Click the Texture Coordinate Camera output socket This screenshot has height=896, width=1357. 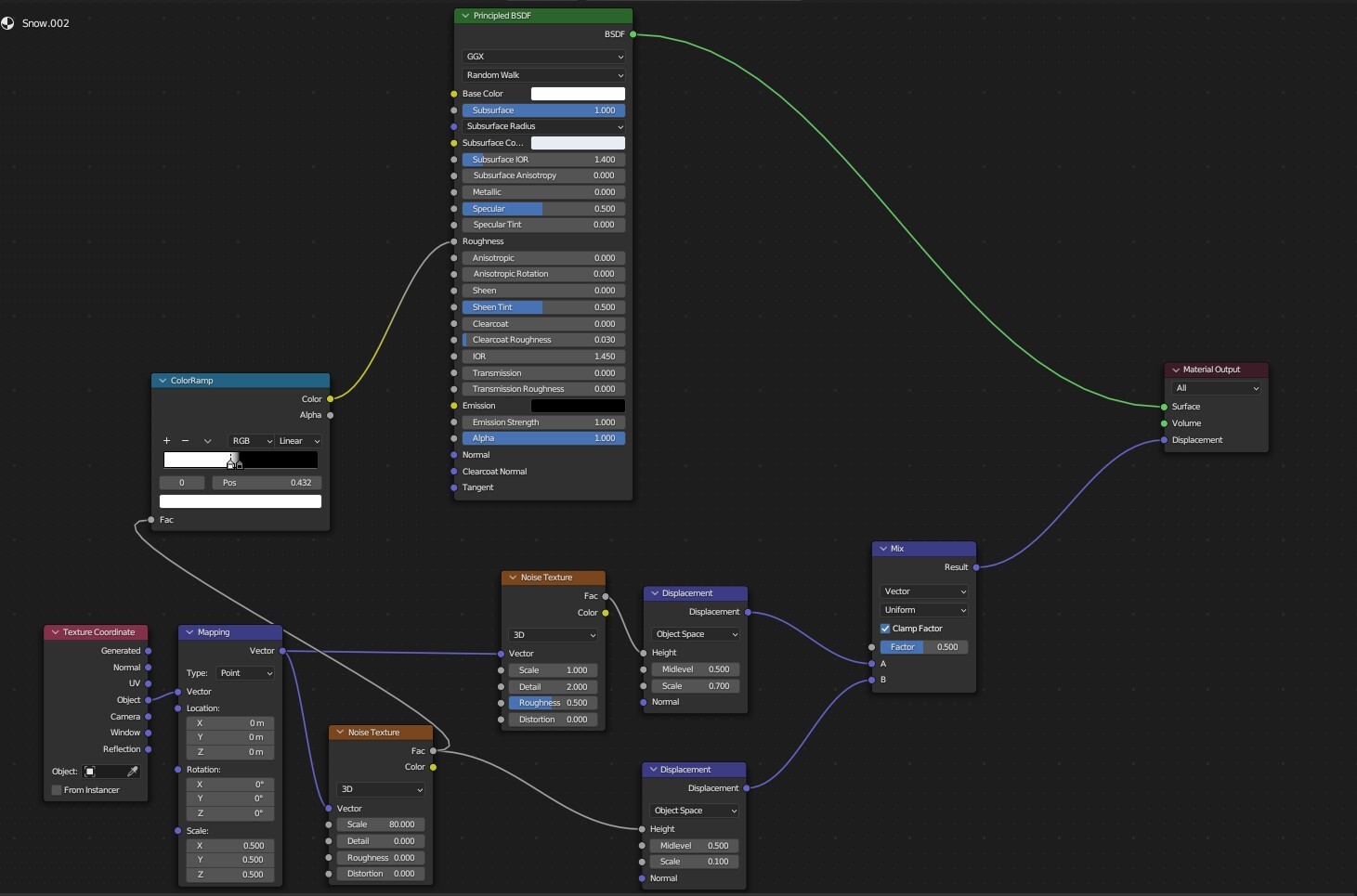pyautogui.click(x=148, y=717)
